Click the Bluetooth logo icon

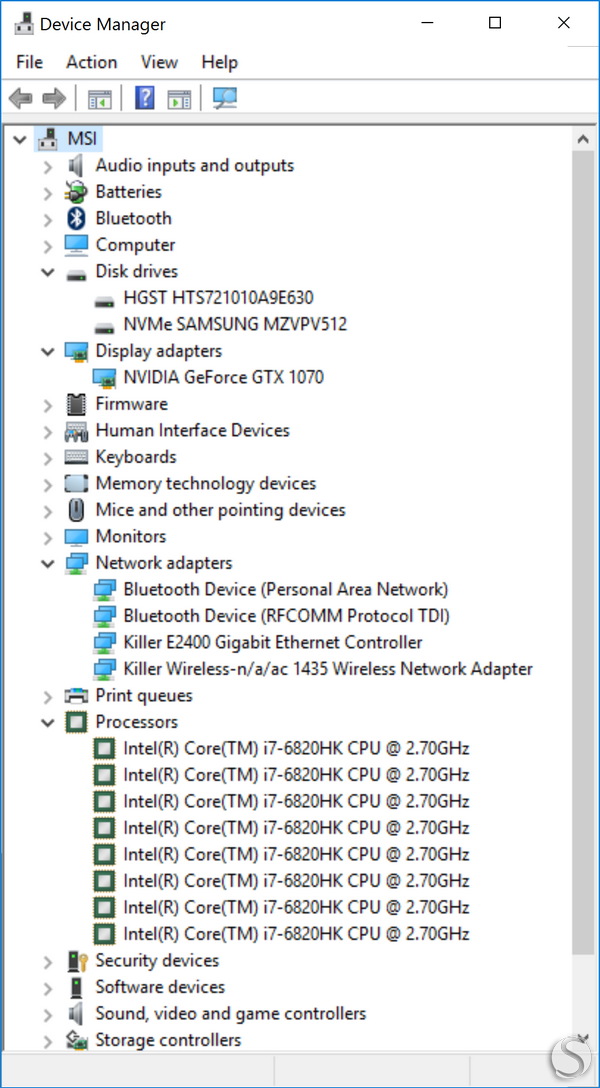(x=76, y=219)
